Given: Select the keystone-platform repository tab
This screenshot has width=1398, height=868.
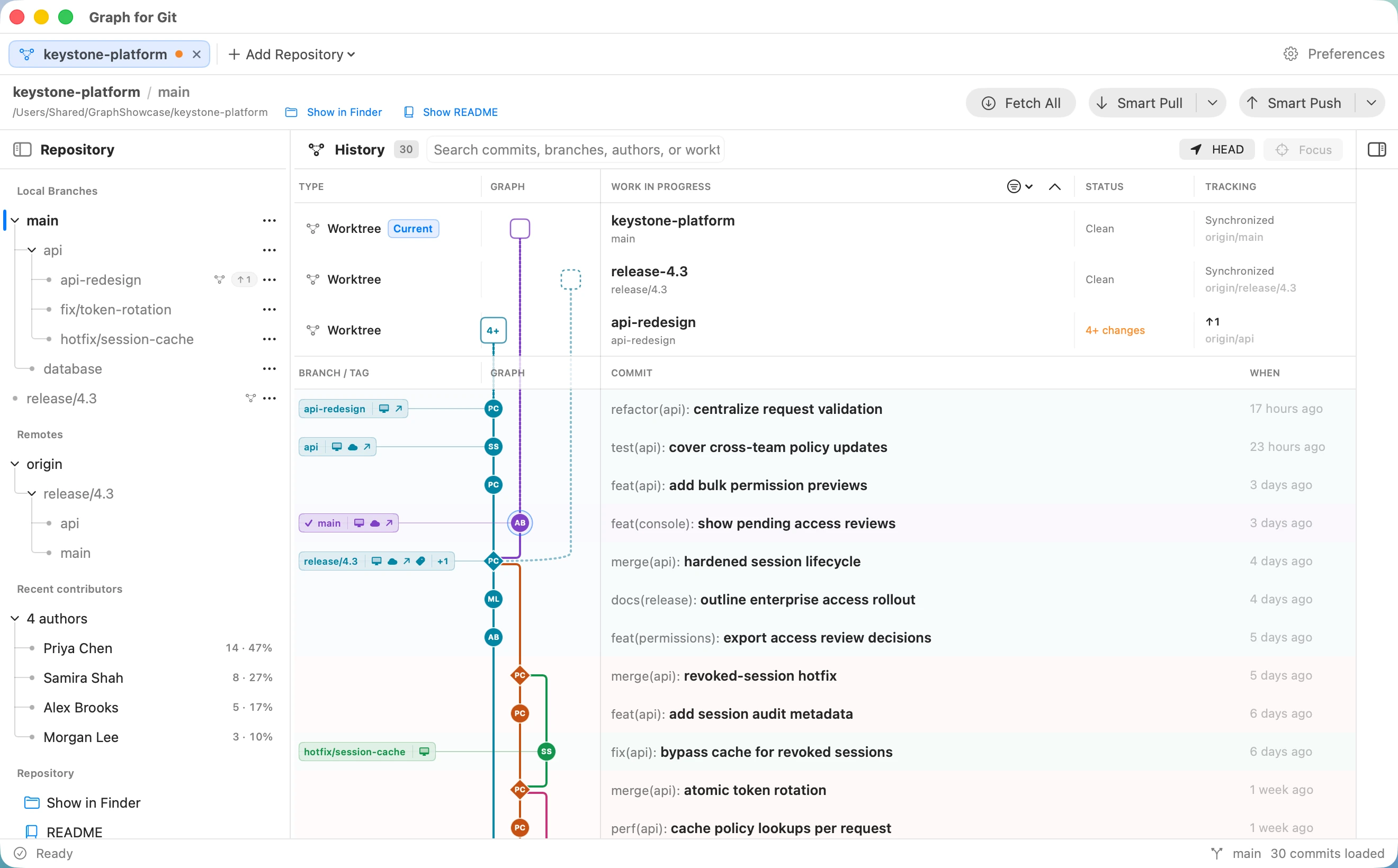Looking at the screenshot, I should click(x=109, y=54).
